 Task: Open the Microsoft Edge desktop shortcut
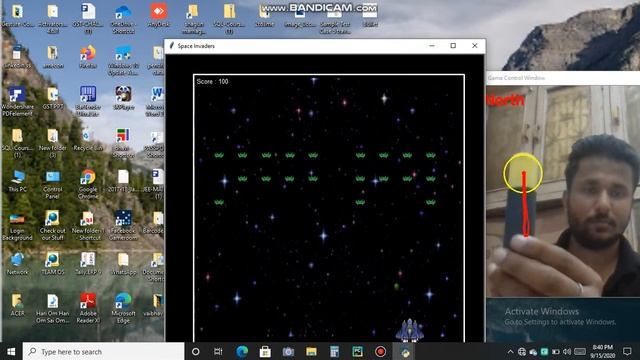(123, 309)
